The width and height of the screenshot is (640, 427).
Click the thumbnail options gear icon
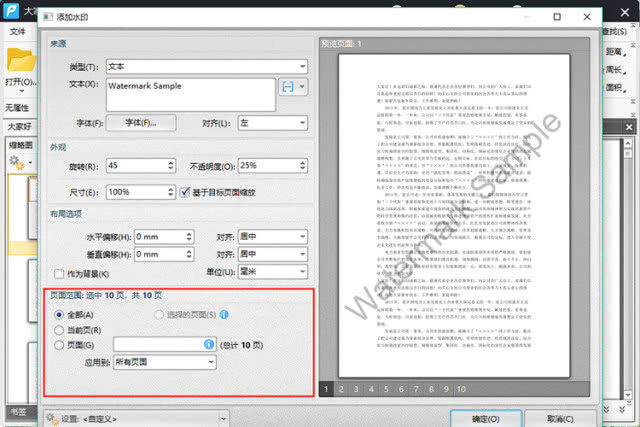pos(17,162)
